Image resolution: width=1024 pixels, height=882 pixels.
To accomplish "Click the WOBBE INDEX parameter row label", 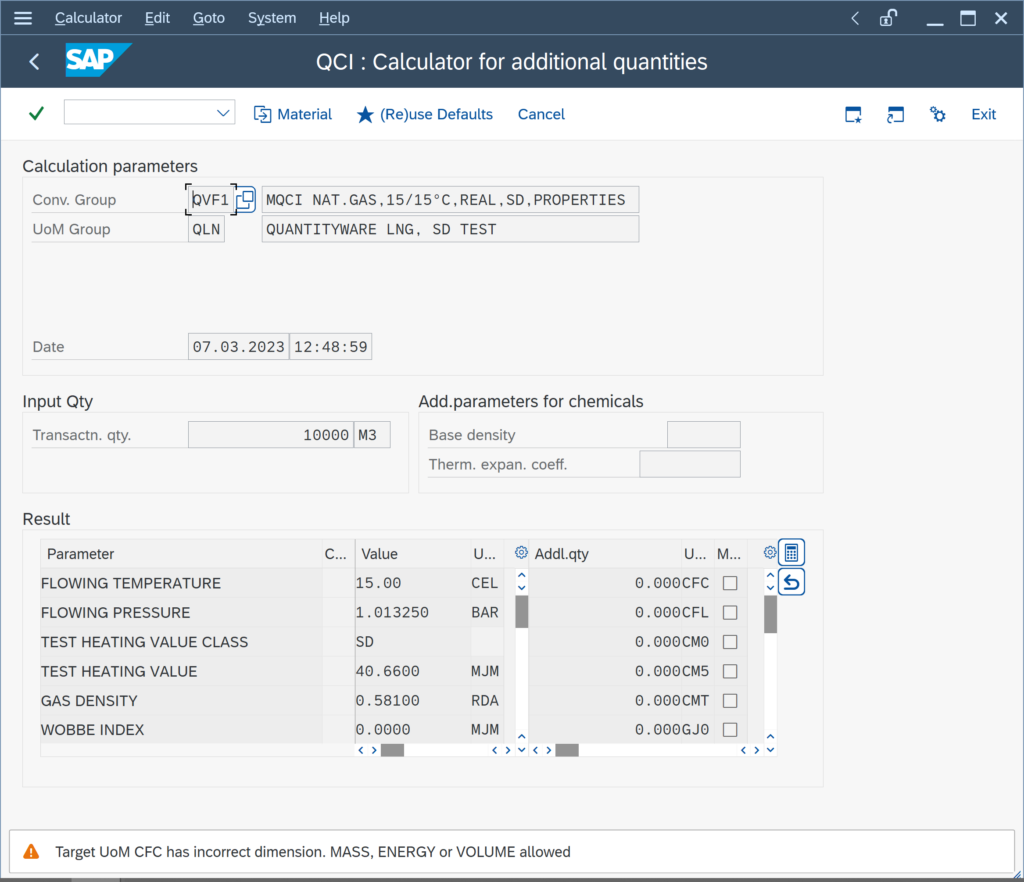I will pyautogui.click(x=92, y=729).
